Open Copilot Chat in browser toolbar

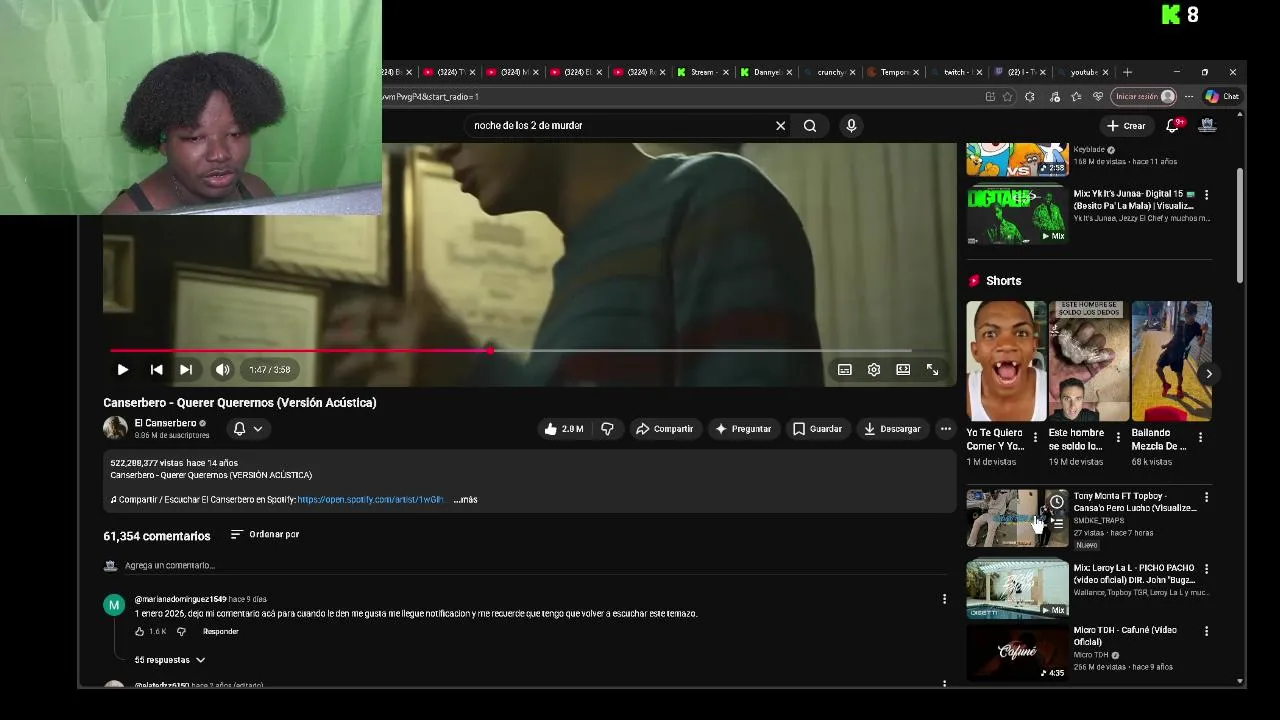(1222, 97)
